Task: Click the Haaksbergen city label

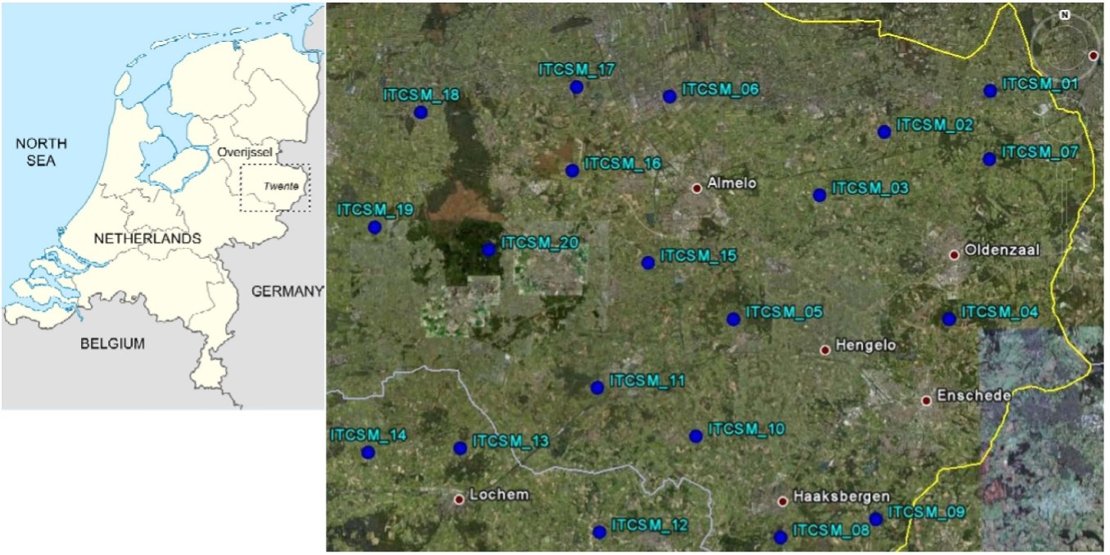Action: click(x=827, y=495)
